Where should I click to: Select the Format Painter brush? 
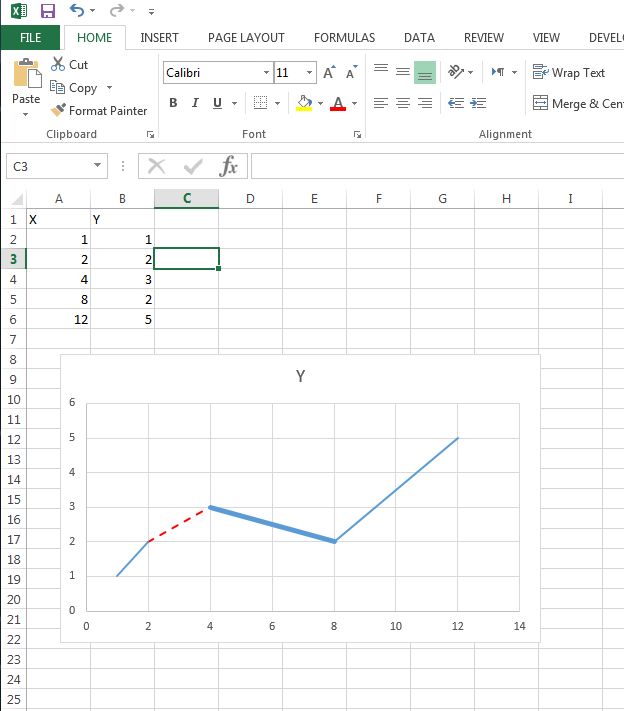click(58, 110)
